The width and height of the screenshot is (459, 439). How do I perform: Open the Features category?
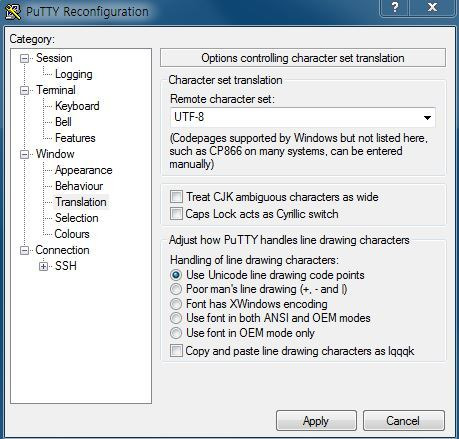point(75,138)
